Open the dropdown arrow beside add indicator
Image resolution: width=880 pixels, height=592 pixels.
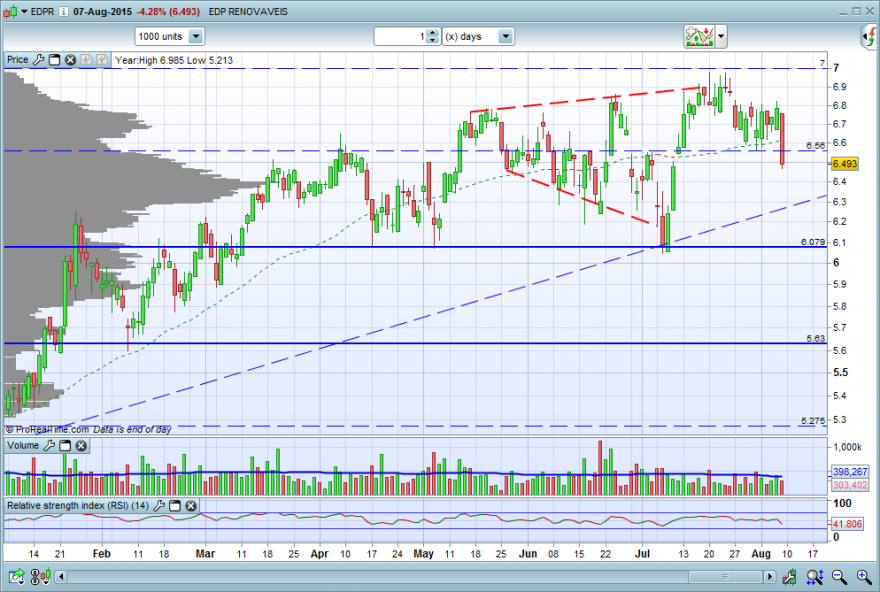(x=721, y=37)
